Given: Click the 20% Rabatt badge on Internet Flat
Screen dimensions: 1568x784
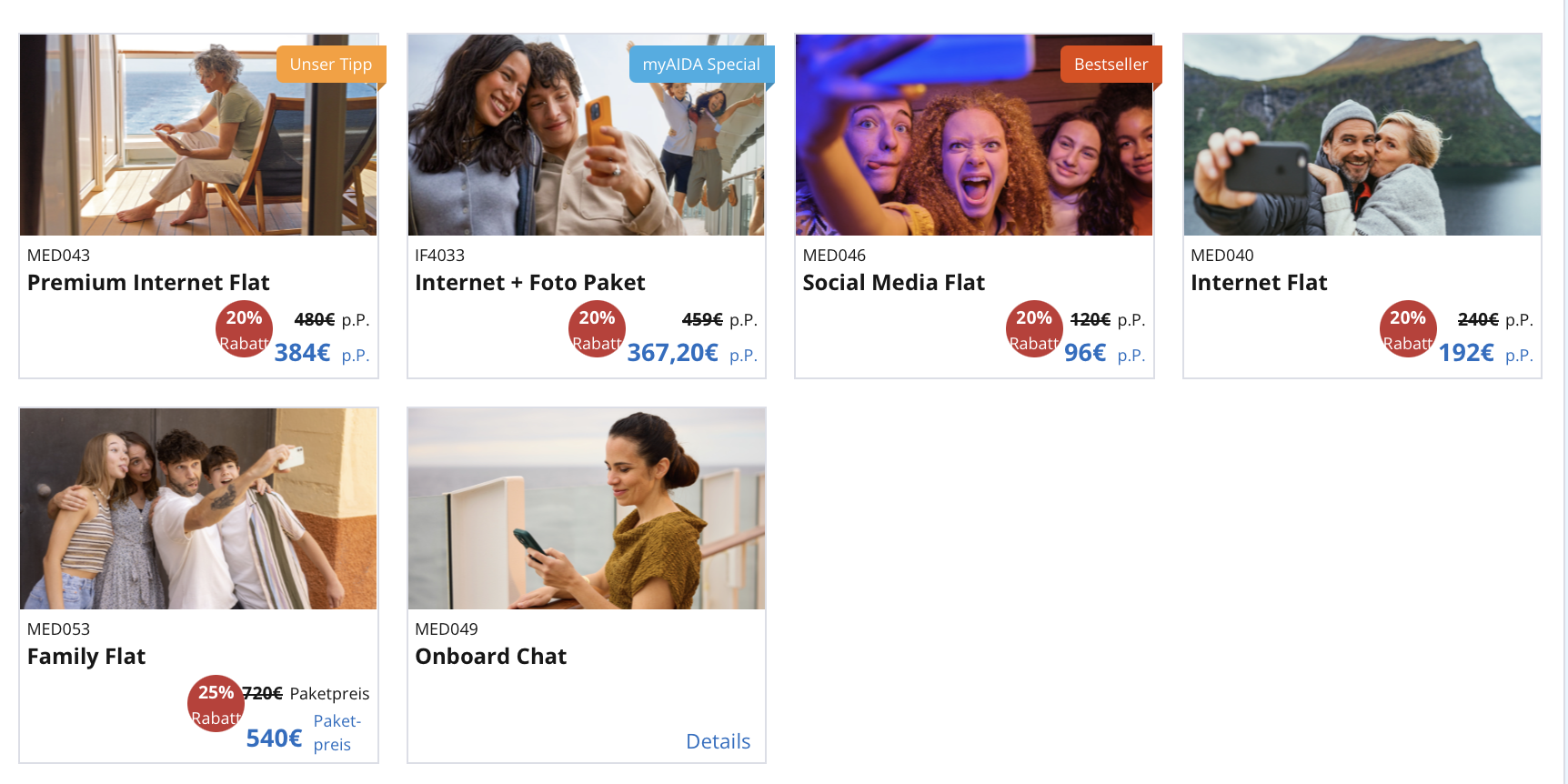Looking at the screenshot, I should pyautogui.click(x=1408, y=329).
